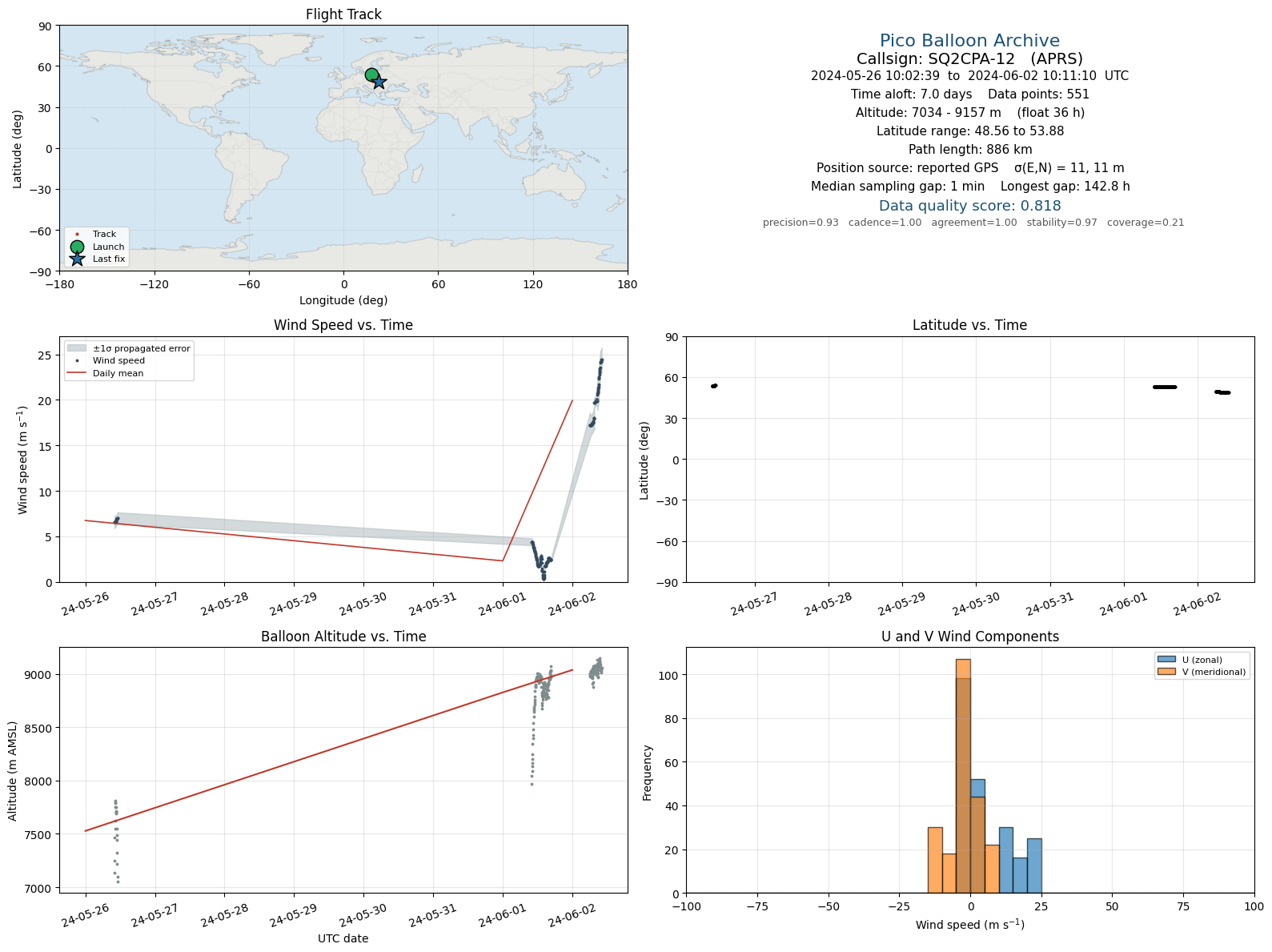Select "Data quality score: 0.818"
The height and width of the screenshot is (952, 1272).
[x=969, y=206]
